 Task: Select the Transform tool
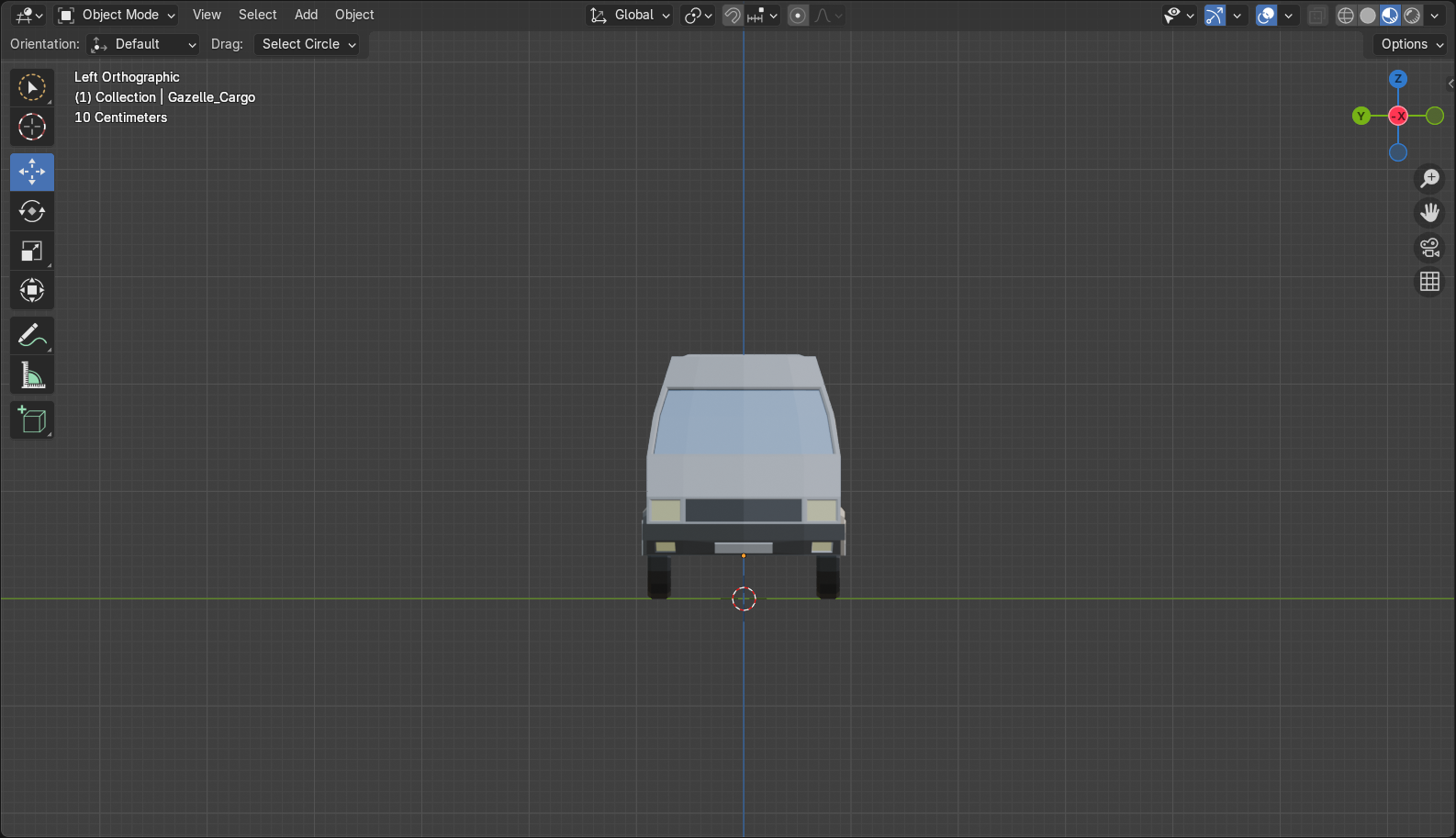click(32, 290)
